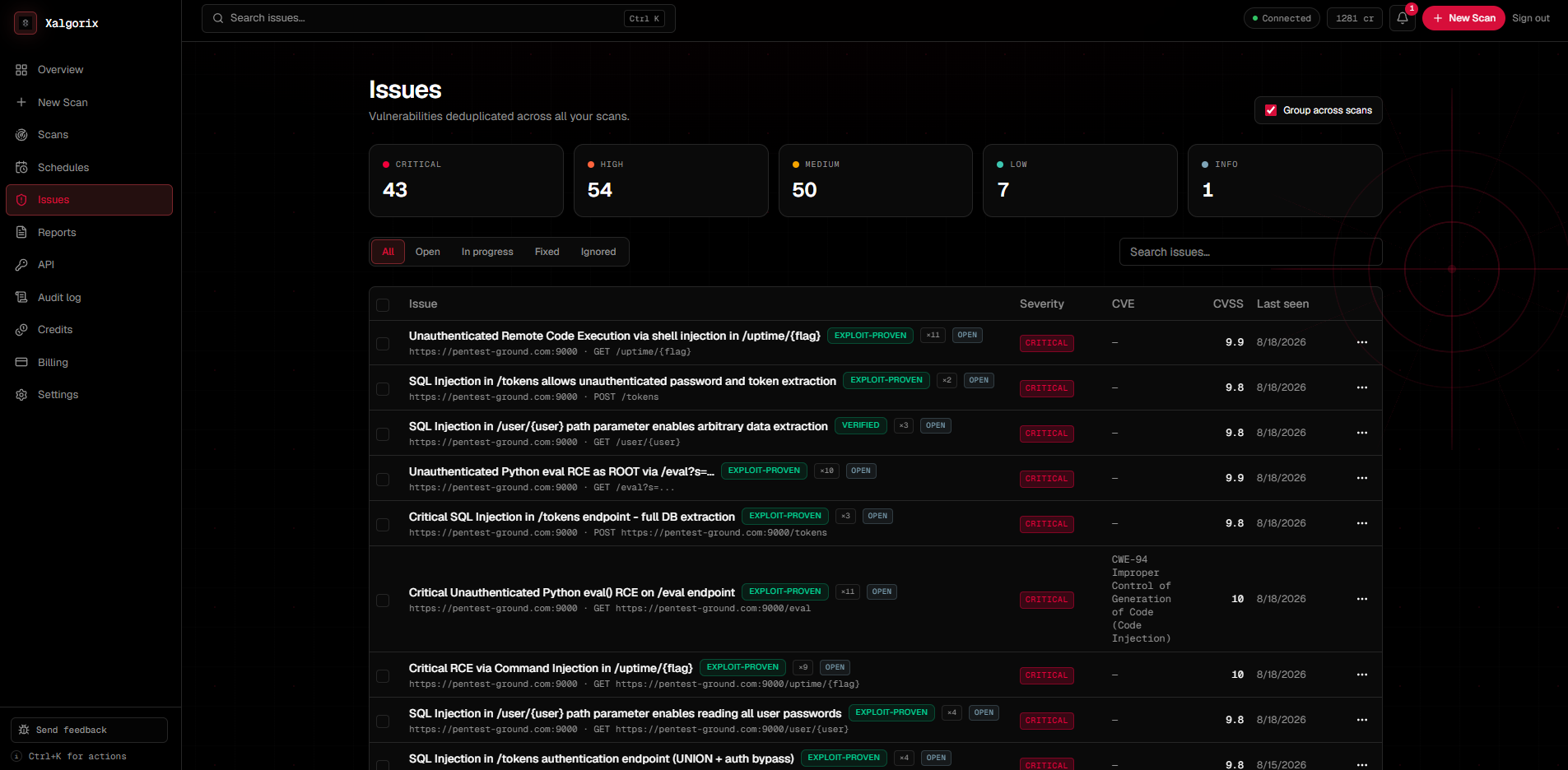Screen dimensions: 1568x770
Task: Click the x11 count badge on eval endpoint row
Action: click(x=848, y=591)
